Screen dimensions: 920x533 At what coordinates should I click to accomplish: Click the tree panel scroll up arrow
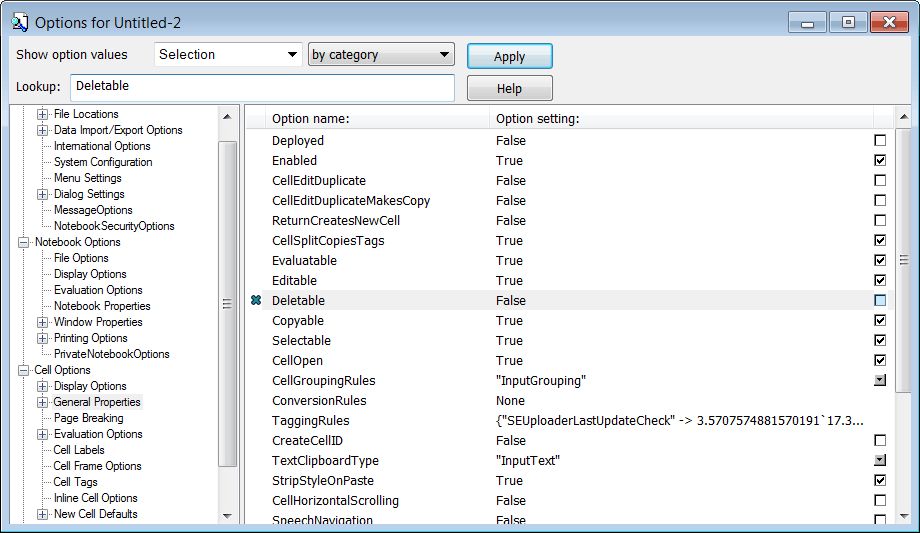point(228,116)
